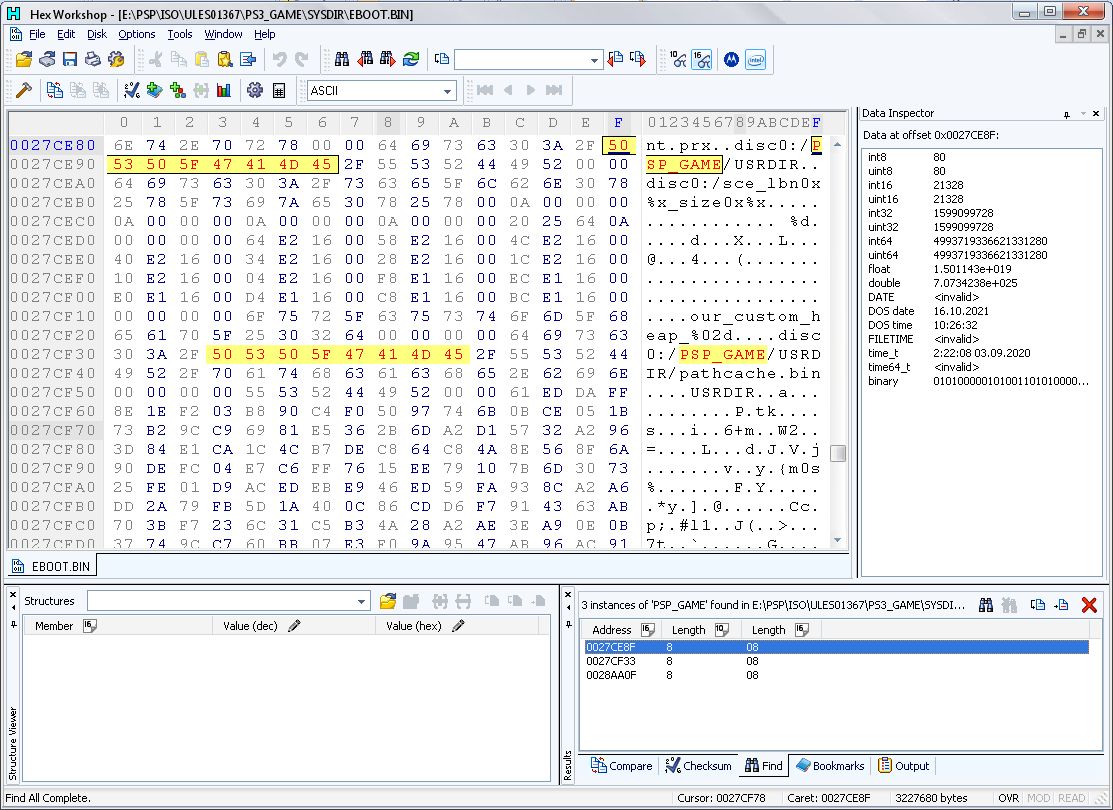Open the Help menu
This screenshot has width=1113, height=810.
click(x=264, y=34)
